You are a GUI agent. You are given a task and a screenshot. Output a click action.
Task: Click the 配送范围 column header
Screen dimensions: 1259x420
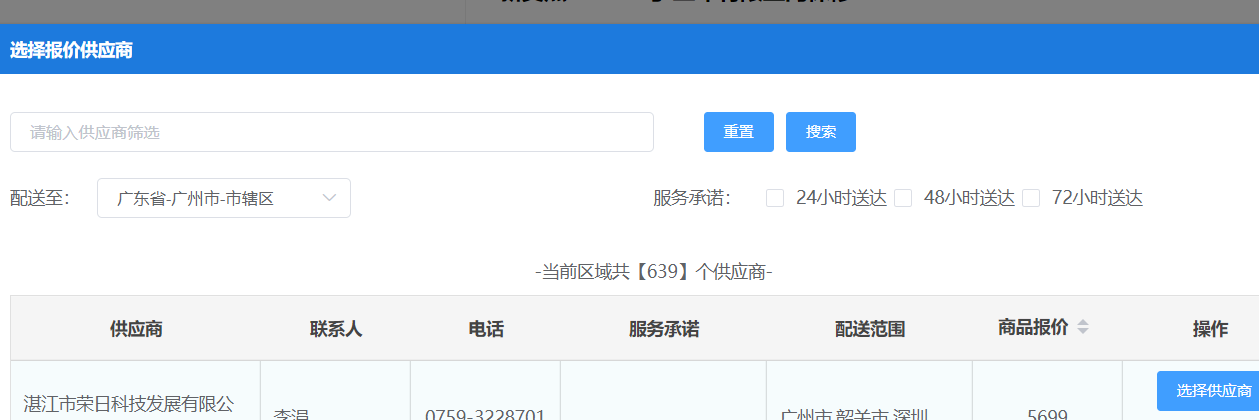(x=869, y=329)
